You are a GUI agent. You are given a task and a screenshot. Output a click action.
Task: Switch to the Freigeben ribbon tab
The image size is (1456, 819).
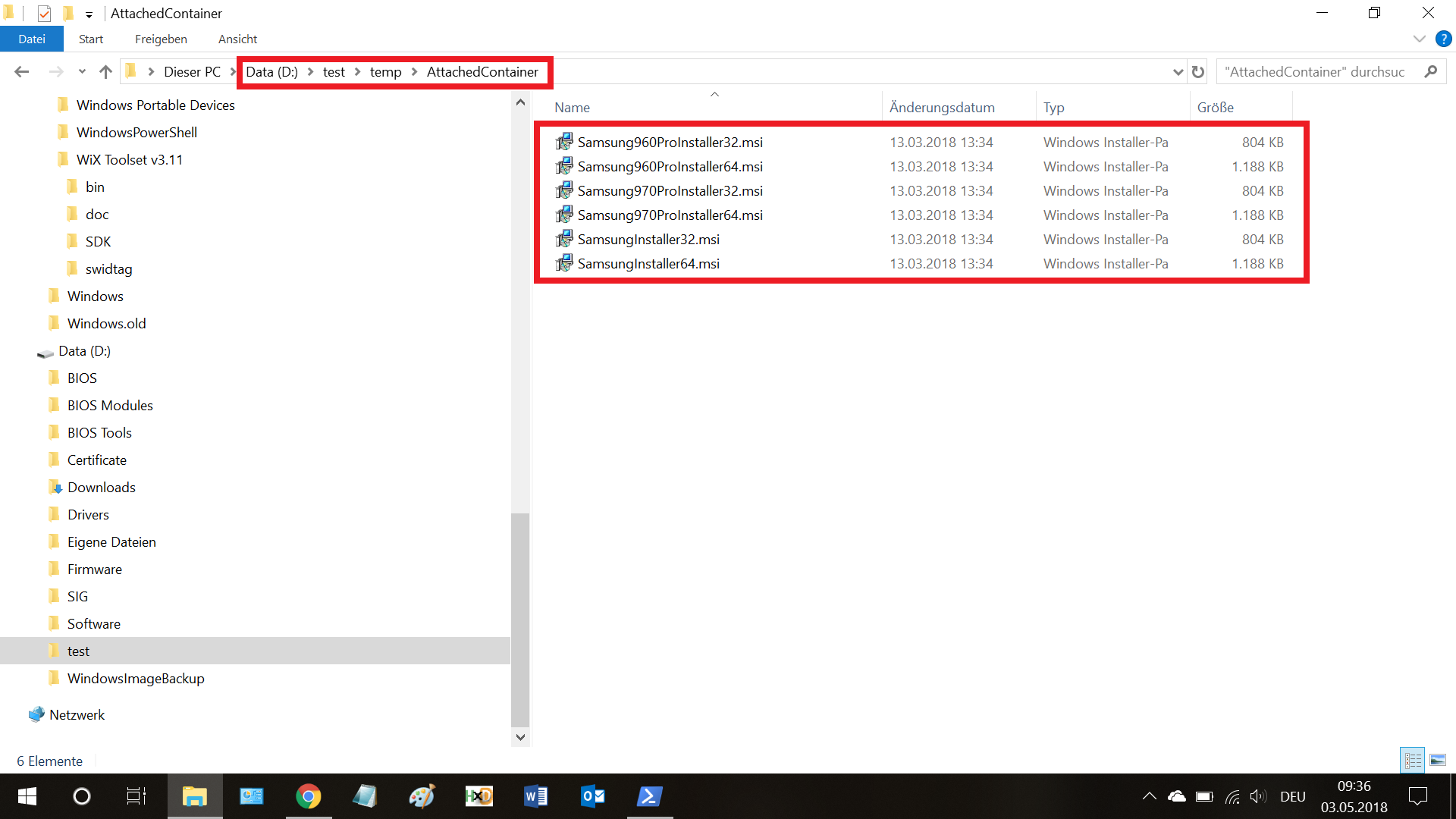[x=161, y=39]
